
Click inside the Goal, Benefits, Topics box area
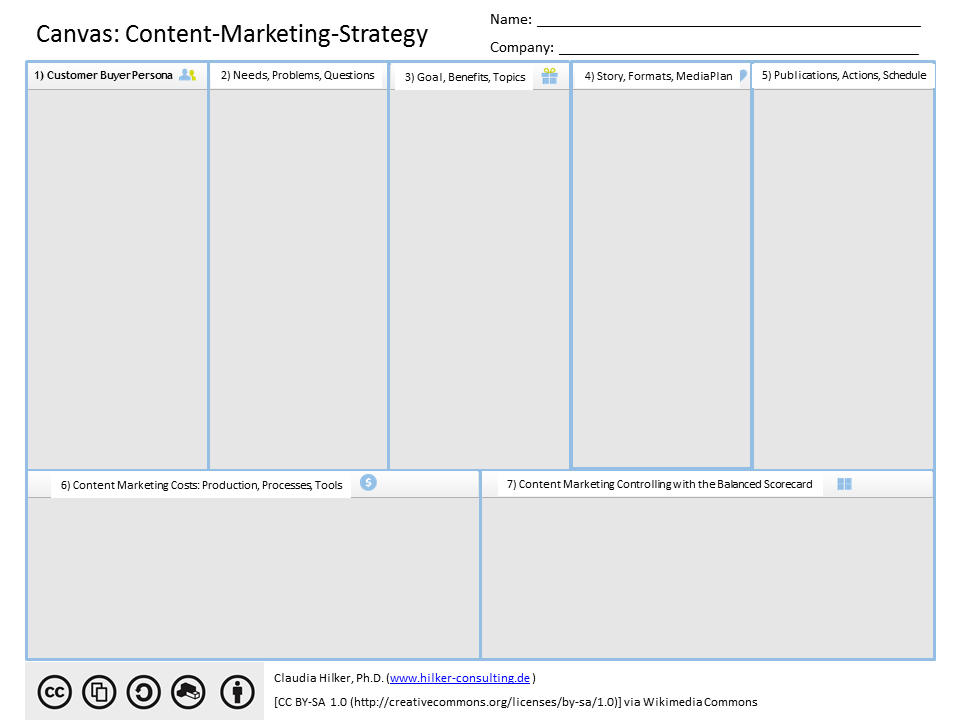(479, 279)
